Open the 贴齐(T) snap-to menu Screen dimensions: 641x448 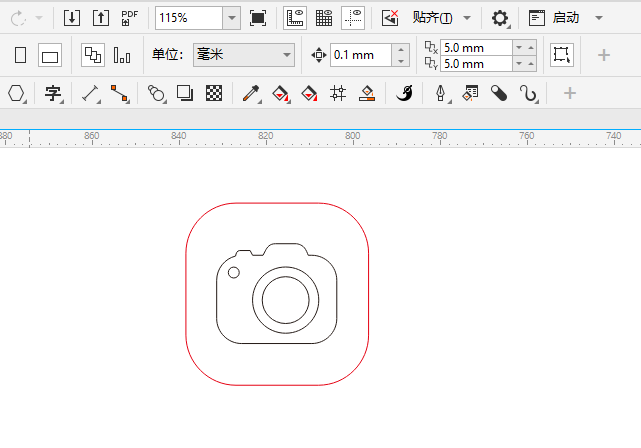tap(433, 18)
